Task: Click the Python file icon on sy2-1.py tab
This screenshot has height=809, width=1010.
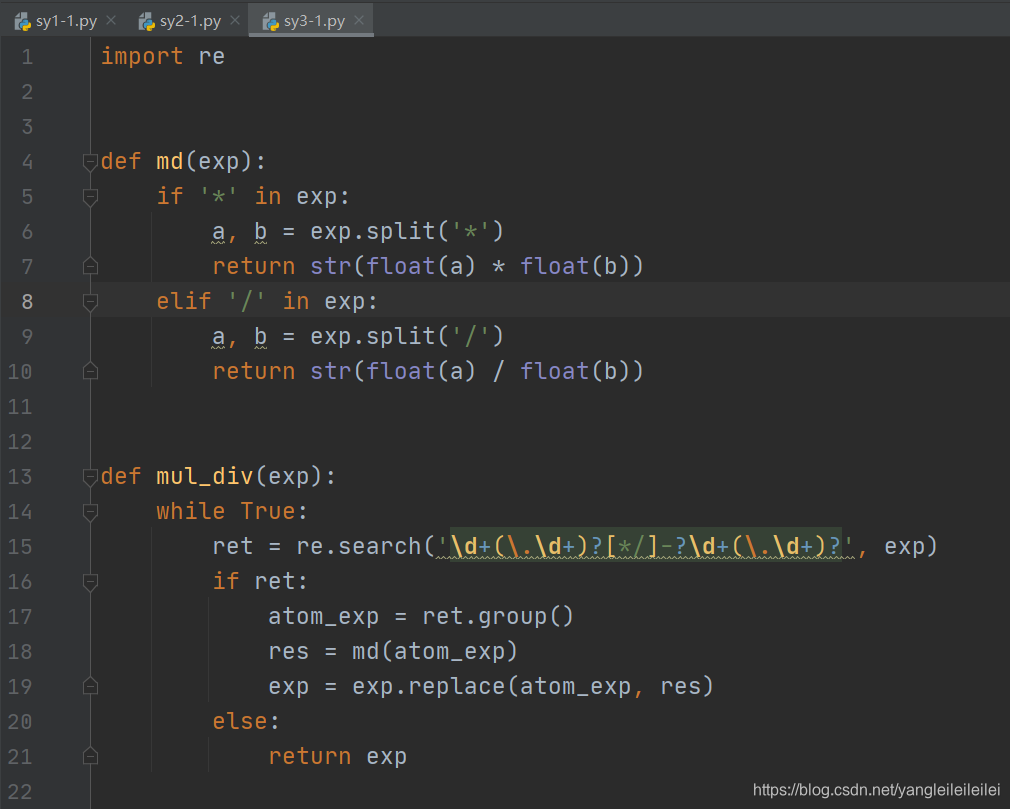Action: coord(147,22)
